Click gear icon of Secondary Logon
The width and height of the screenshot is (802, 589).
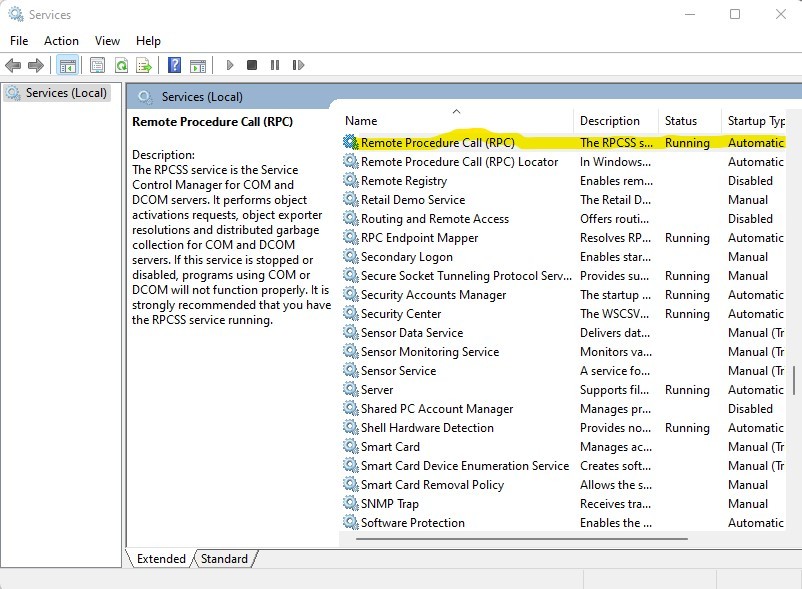350,257
